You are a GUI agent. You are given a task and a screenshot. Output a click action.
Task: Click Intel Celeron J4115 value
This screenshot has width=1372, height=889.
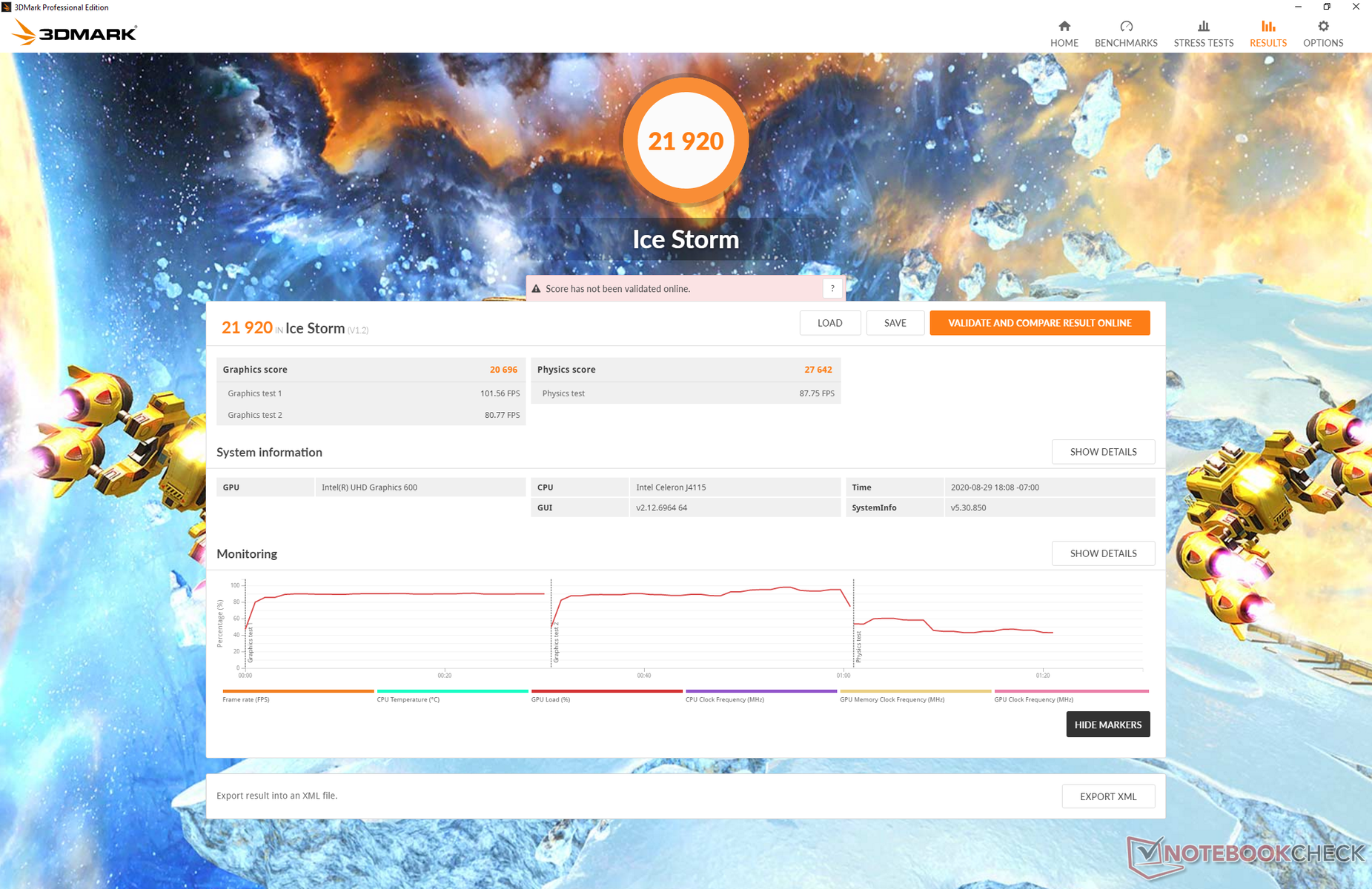point(671,487)
